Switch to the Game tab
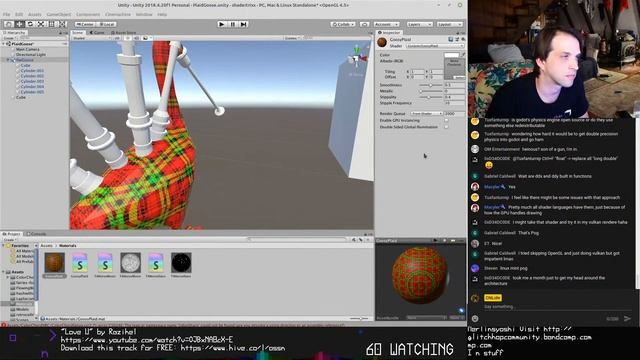The image size is (640, 360). [x=98, y=32]
